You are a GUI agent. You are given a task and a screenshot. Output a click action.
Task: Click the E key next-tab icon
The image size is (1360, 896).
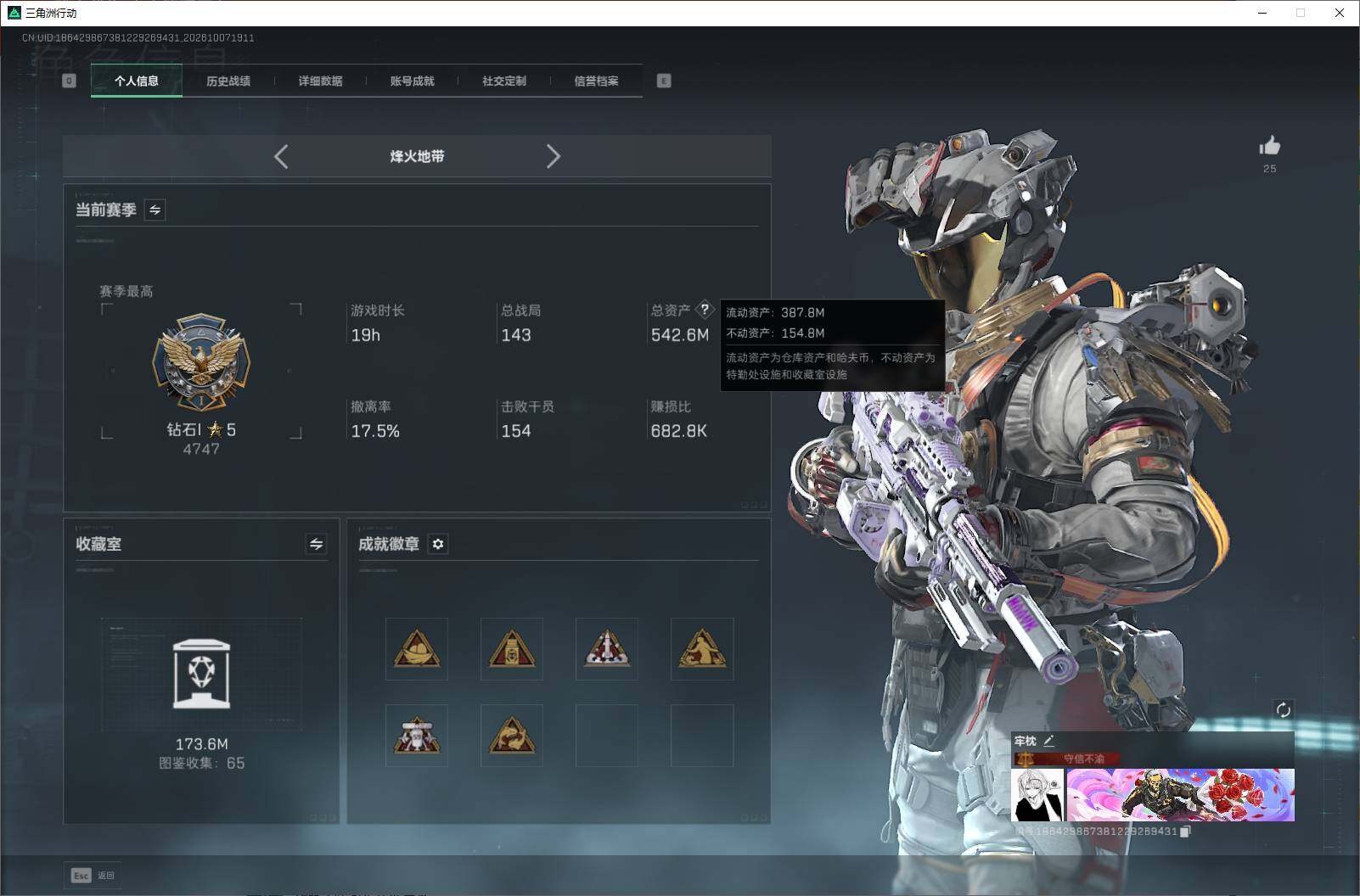tap(664, 81)
